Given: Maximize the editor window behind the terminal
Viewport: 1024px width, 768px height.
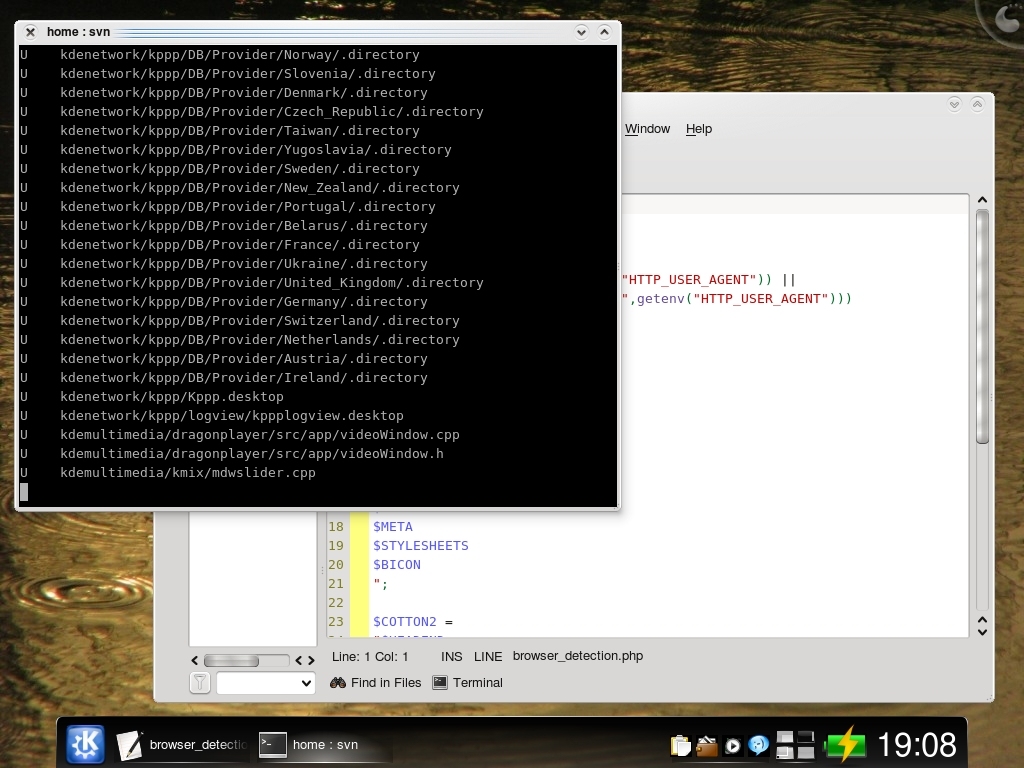Looking at the screenshot, I should tap(977, 104).
